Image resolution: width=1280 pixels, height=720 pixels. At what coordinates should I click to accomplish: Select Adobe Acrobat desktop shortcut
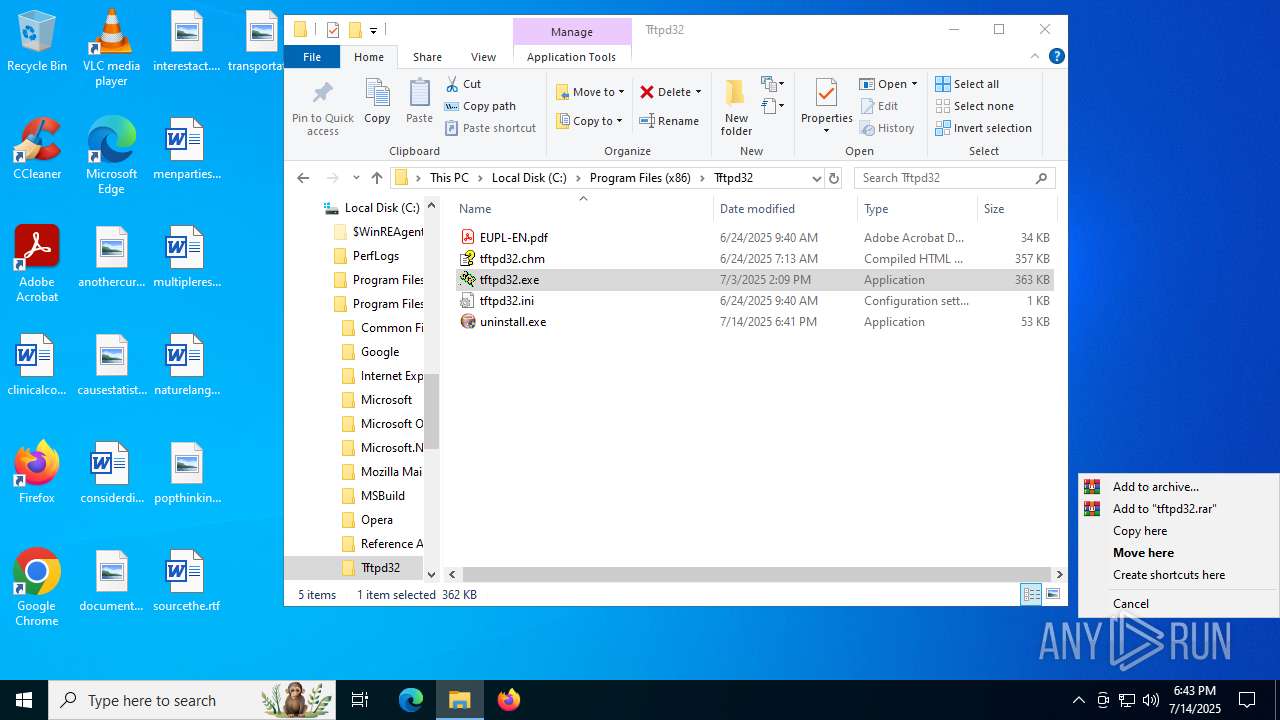(x=37, y=264)
